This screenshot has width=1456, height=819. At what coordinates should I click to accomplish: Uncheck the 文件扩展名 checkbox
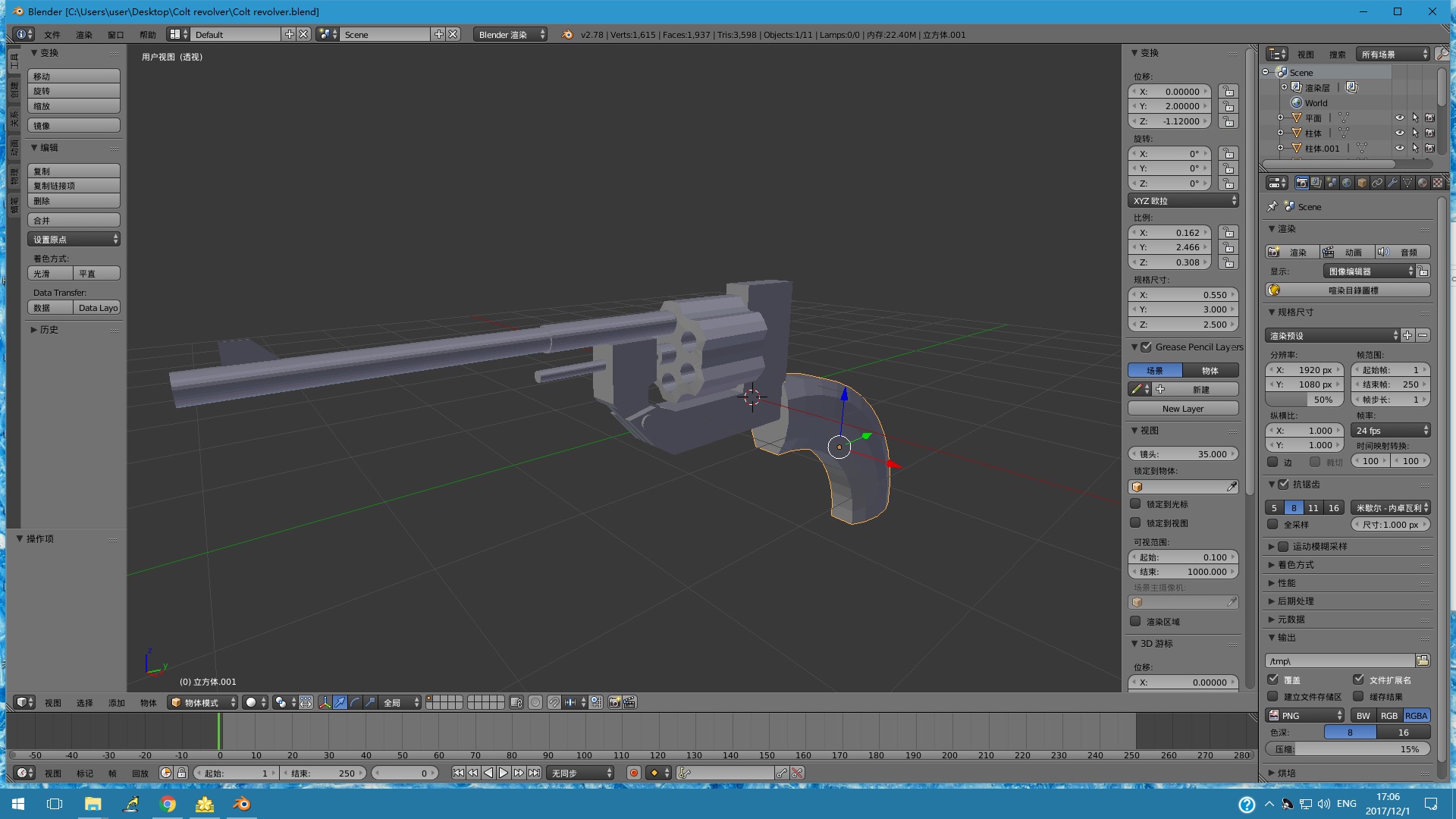pyautogui.click(x=1358, y=679)
